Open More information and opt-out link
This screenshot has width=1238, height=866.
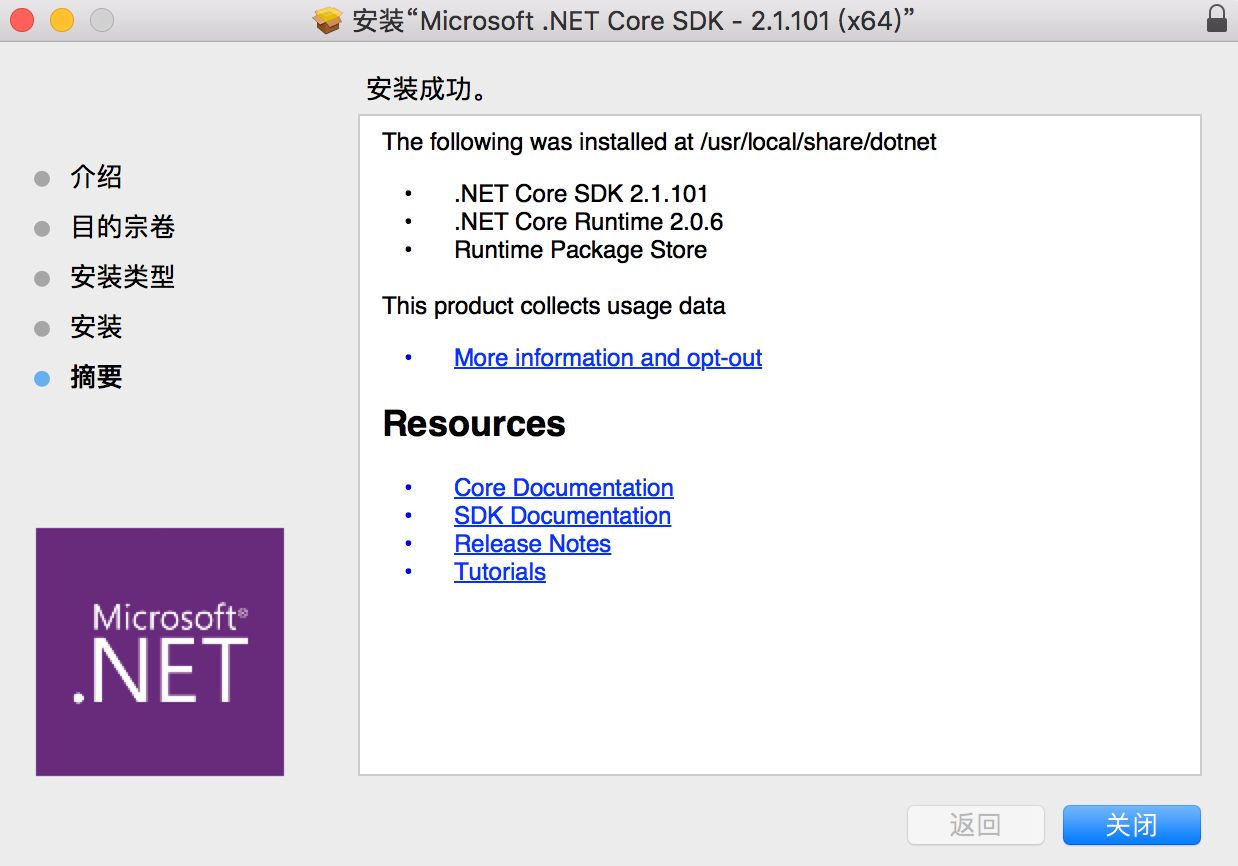(x=608, y=358)
